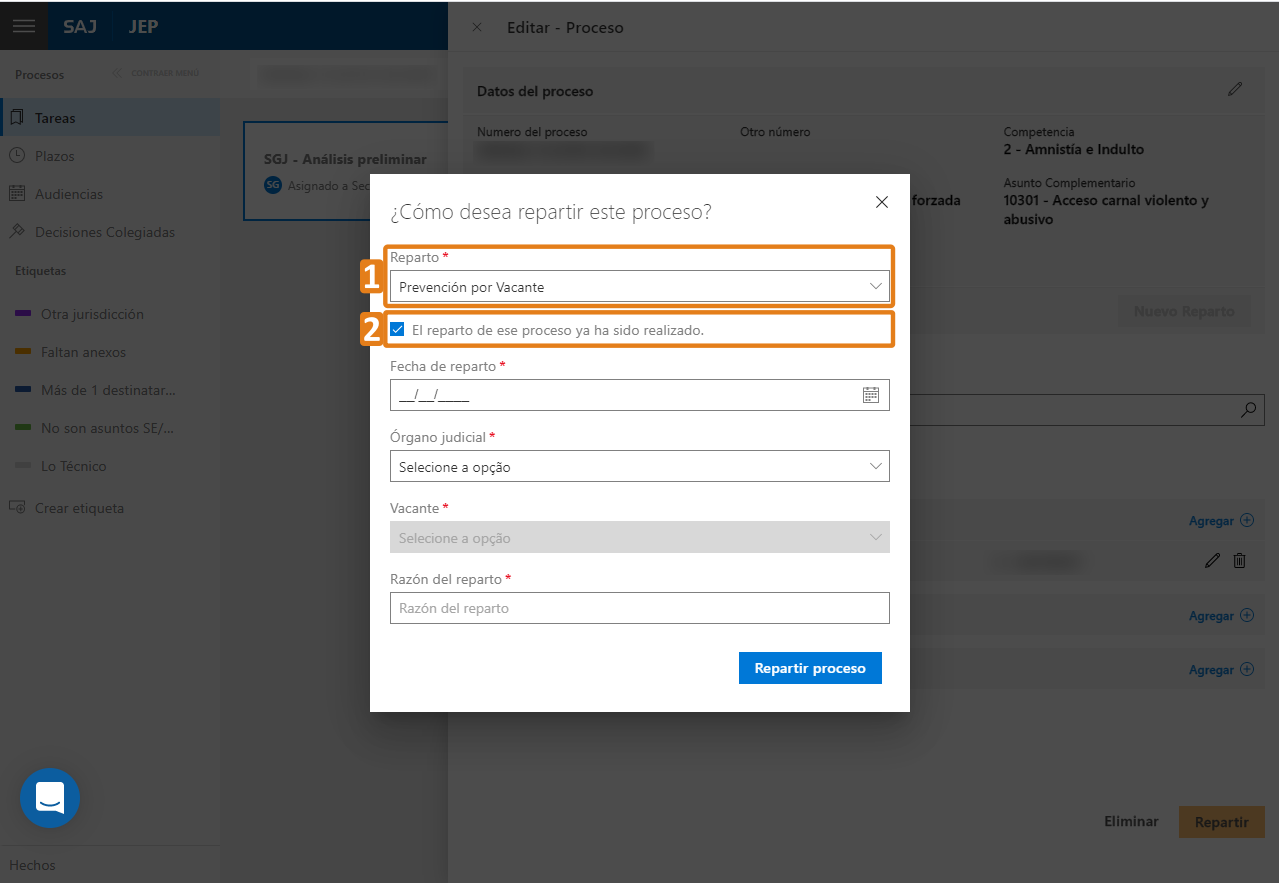This screenshot has width=1279, height=883.
Task: Click the orange Repartir button
Action: [1222, 822]
